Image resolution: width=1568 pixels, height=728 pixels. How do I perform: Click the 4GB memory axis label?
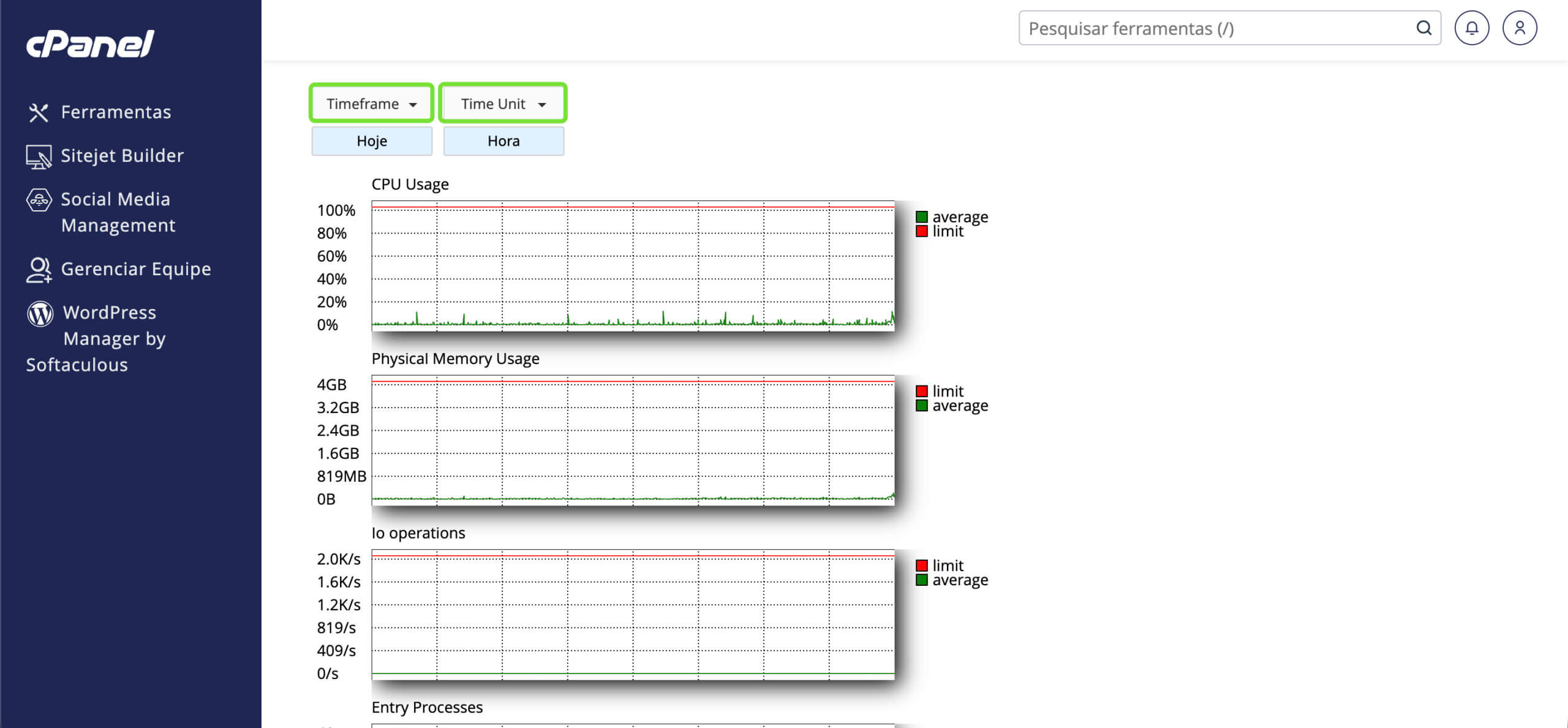click(331, 385)
